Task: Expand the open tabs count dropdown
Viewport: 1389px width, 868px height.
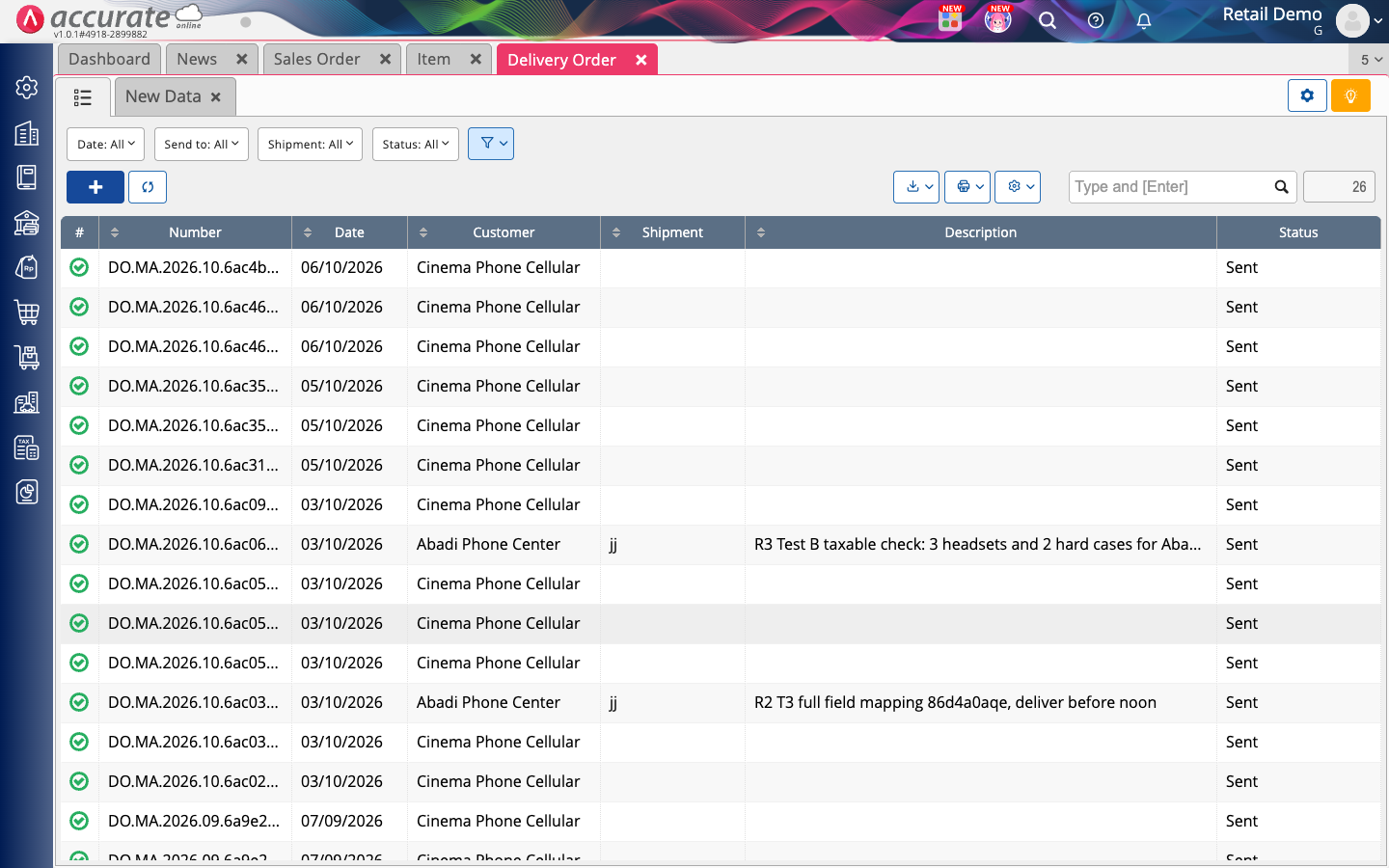Action: (x=1370, y=59)
